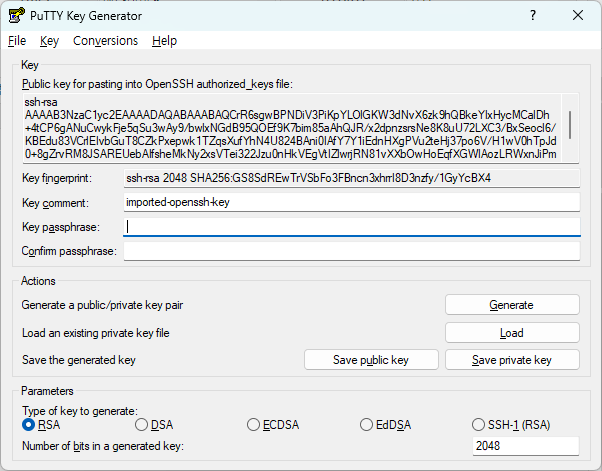Open the Conversions menu

pos(105,41)
